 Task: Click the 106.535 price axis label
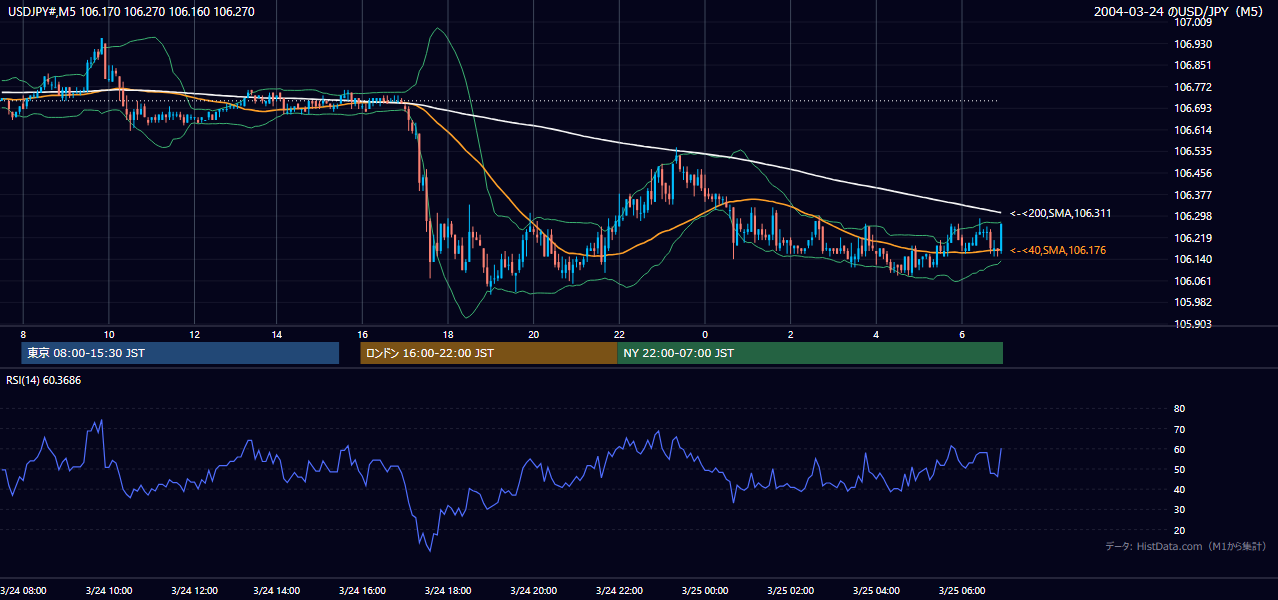[x=1193, y=151]
